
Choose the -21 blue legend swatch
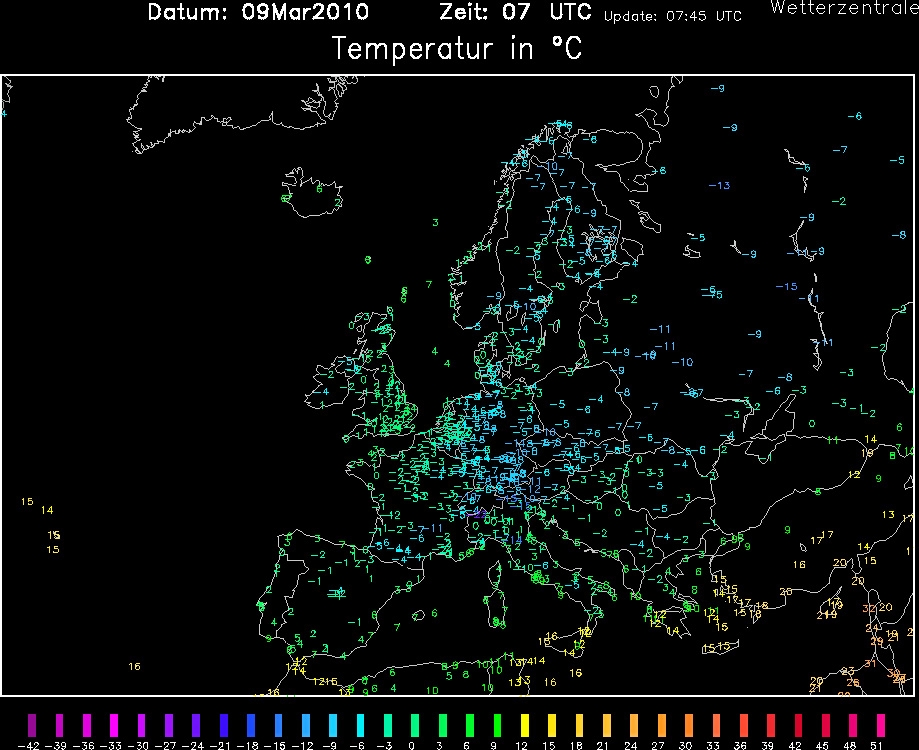tap(223, 725)
